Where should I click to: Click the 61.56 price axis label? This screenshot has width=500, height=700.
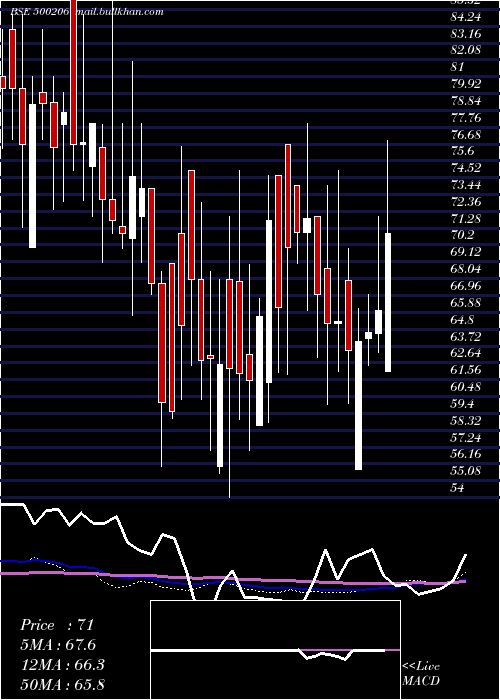[466, 370]
